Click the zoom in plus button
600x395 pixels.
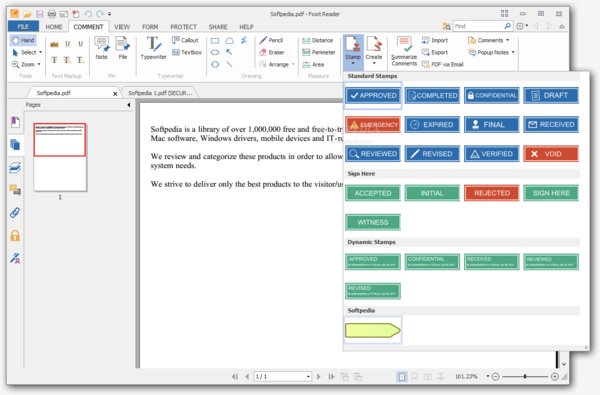[554, 377]
